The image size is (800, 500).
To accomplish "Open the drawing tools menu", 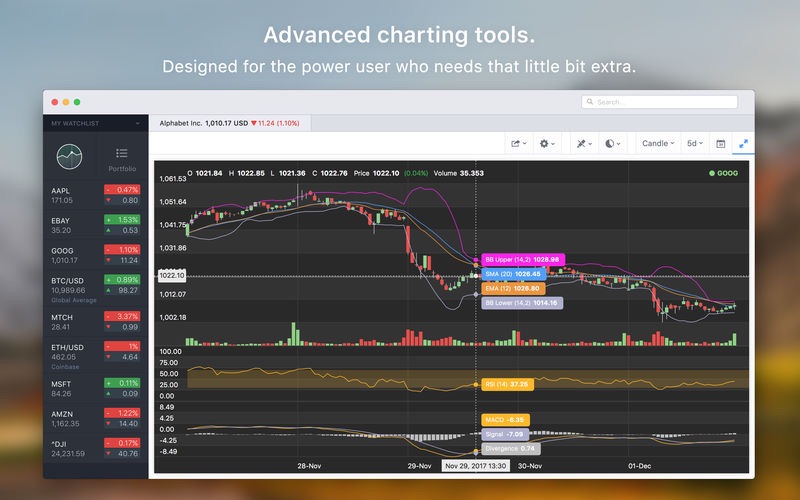I will 584,144.
